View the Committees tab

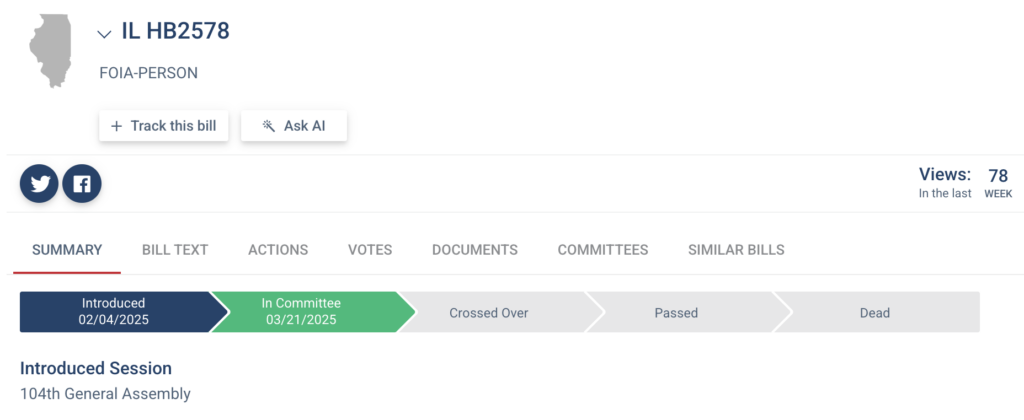pyautogui.click(x=603, y=250)
